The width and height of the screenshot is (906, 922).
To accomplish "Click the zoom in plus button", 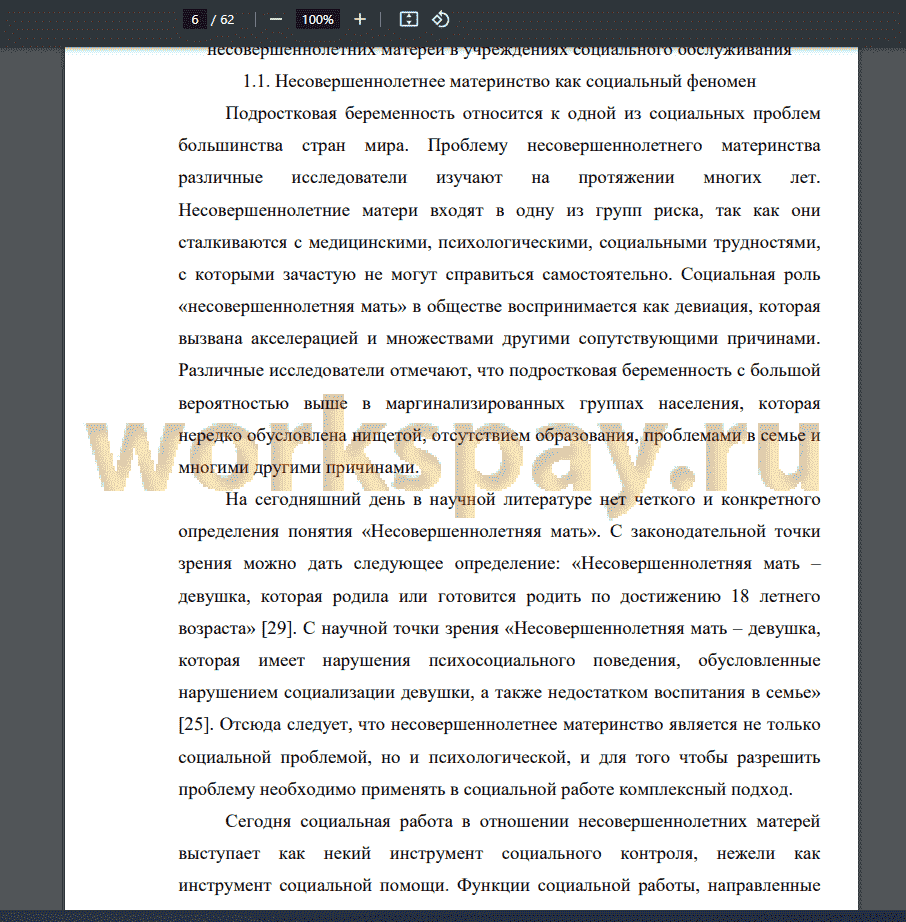I will tap(360, 19).
